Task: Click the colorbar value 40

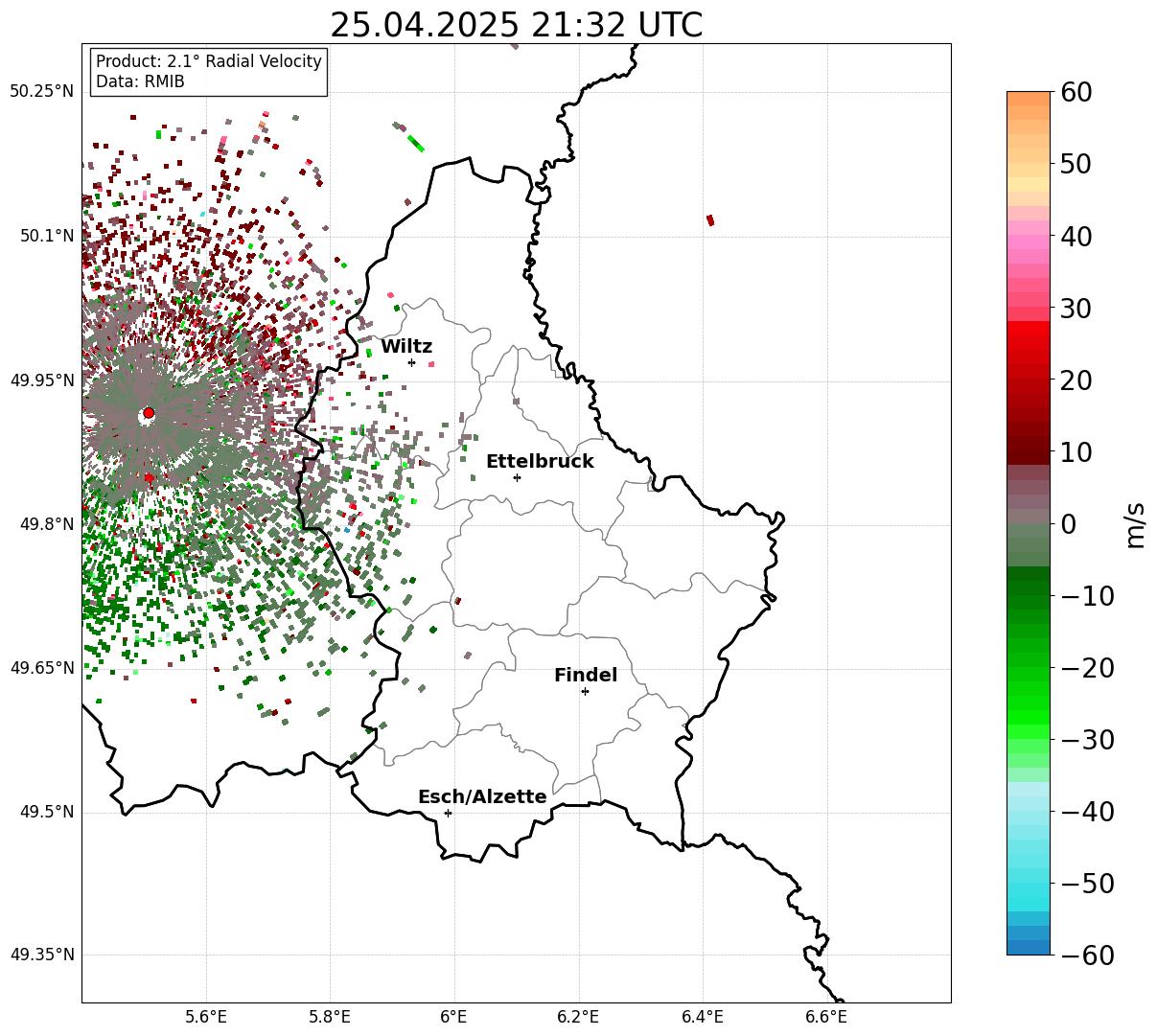Action: point(1076,236)
